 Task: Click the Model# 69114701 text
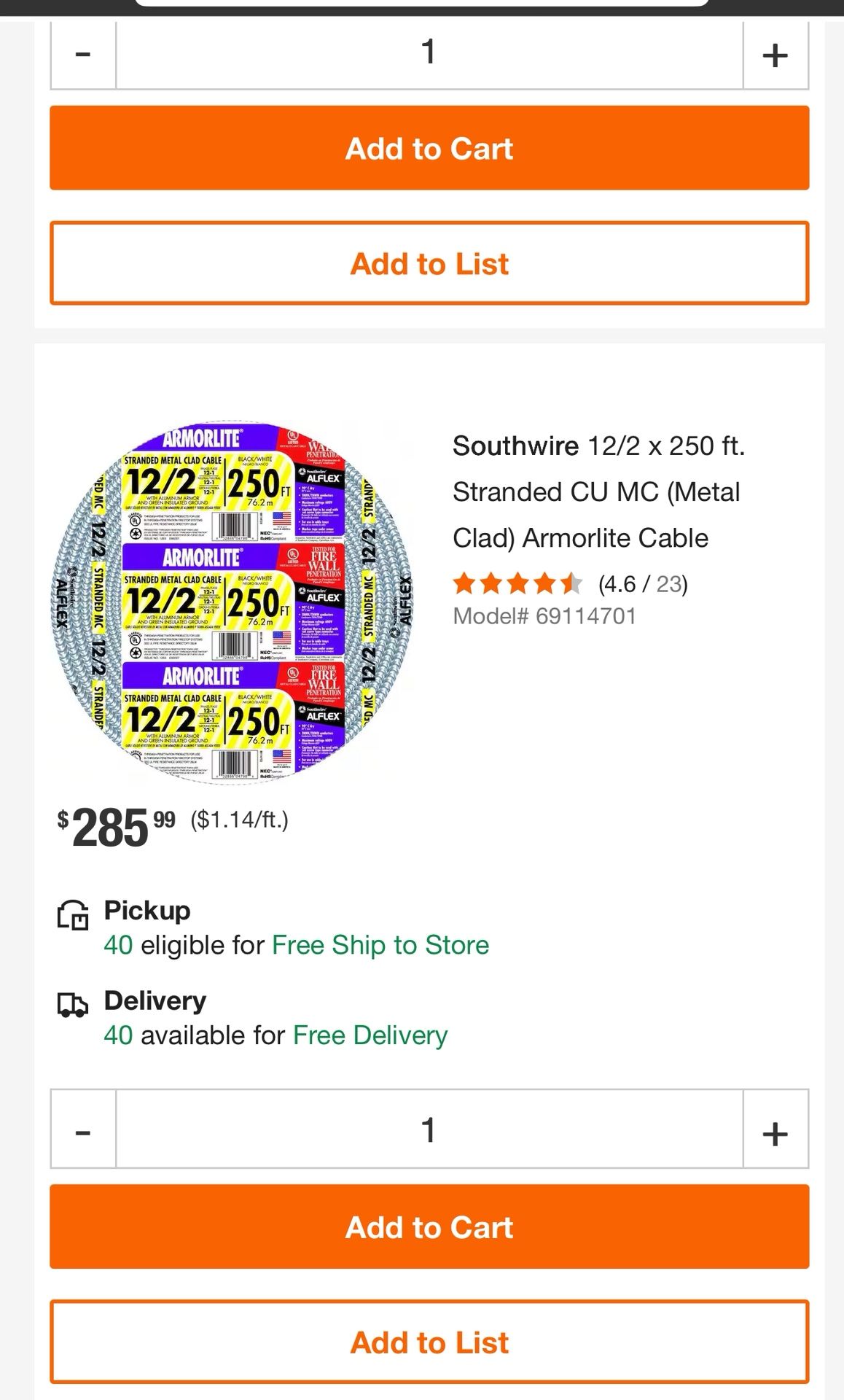(x=544, y=616)
